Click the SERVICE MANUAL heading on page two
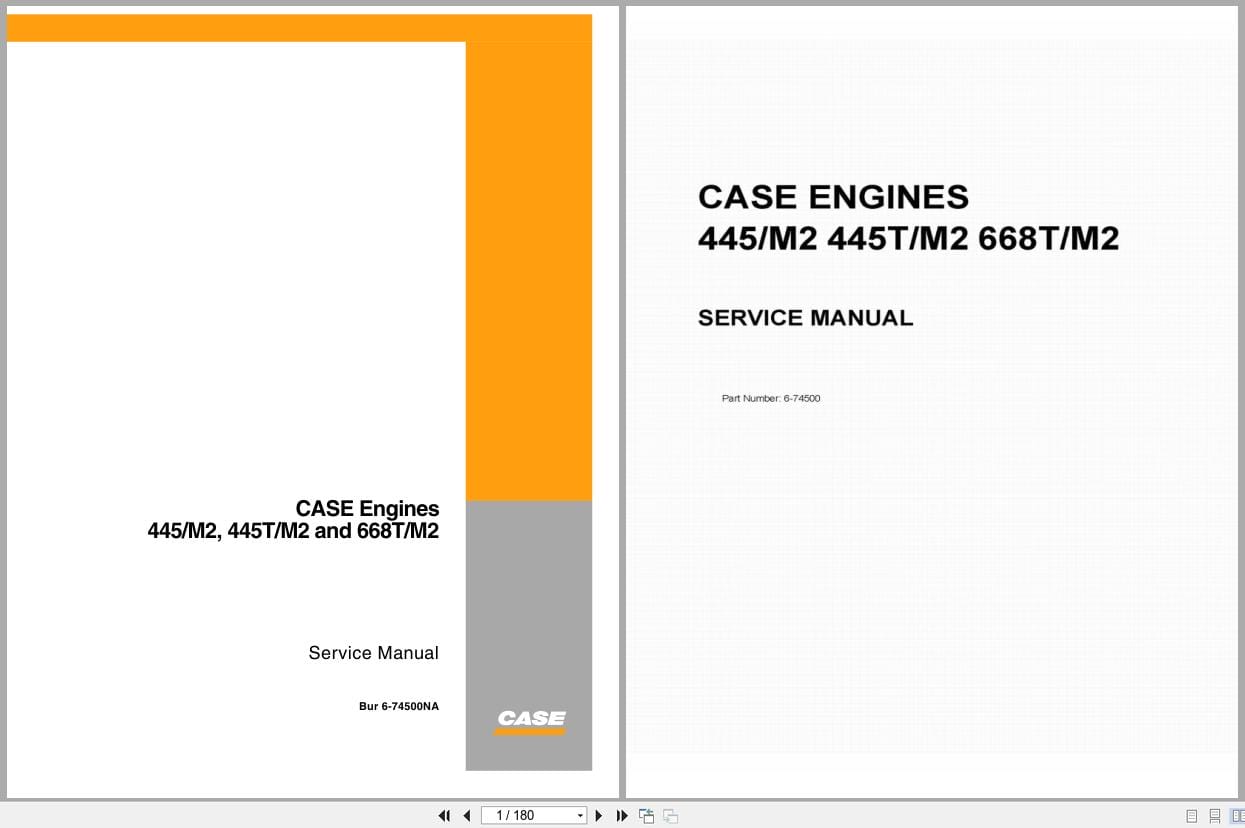 point(805,317)
